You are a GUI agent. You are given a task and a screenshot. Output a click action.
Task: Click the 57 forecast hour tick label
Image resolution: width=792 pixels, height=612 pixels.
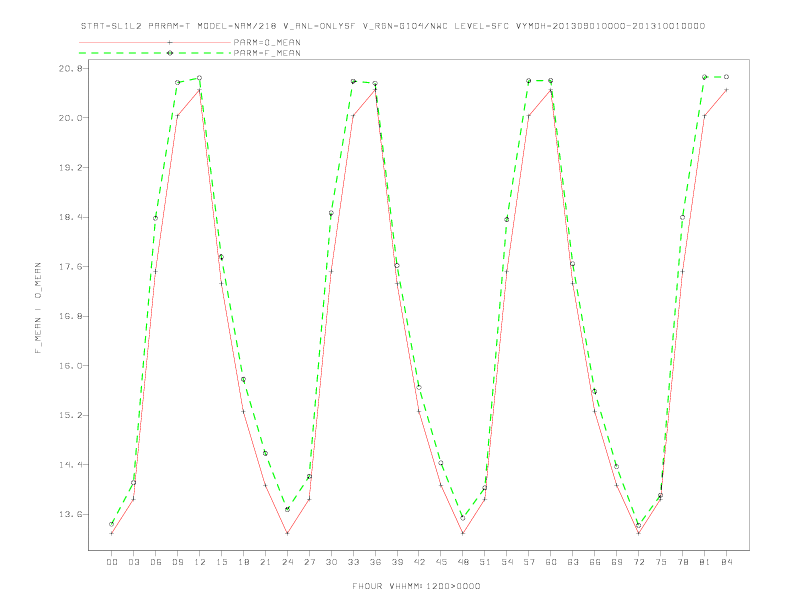click(529, 562)
